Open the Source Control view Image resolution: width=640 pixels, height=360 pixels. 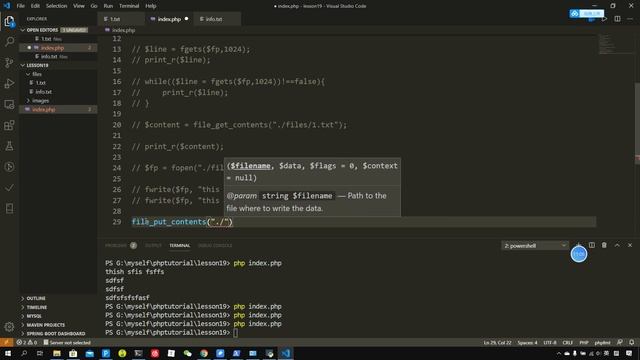(9, 62)
